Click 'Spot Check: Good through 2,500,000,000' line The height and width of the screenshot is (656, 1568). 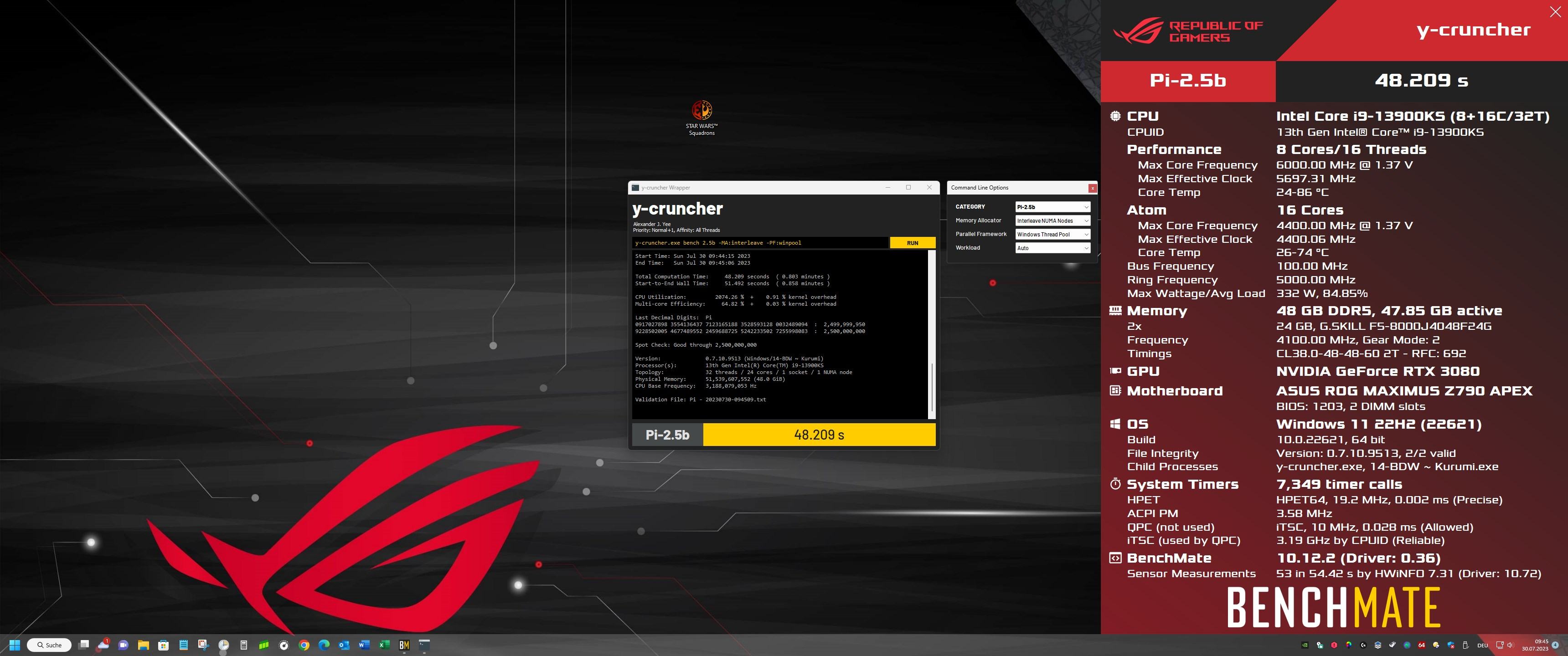[696, 345]
